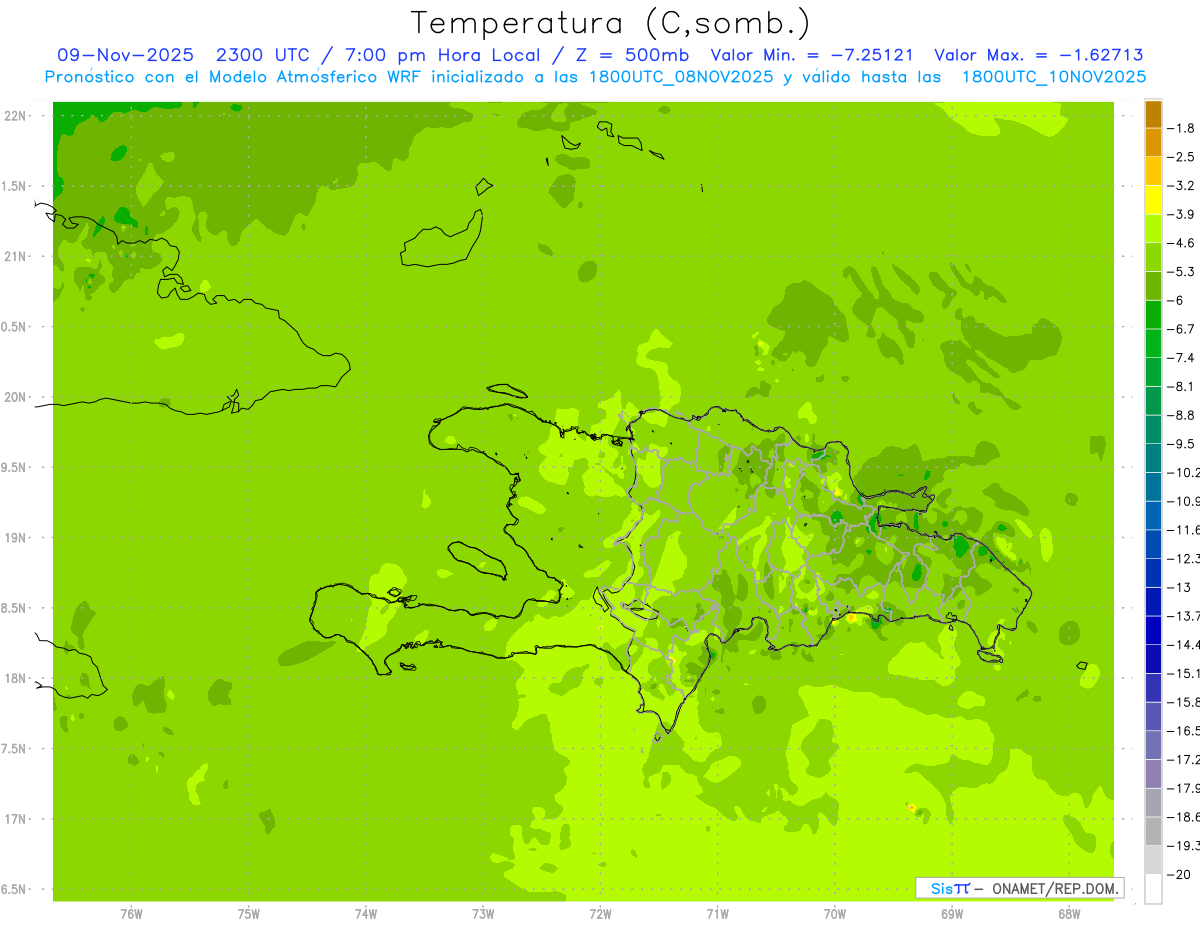The width and height of the screenshot is (1200, 927).
Task: Click the '70W' longitude label
Action: 835,914
